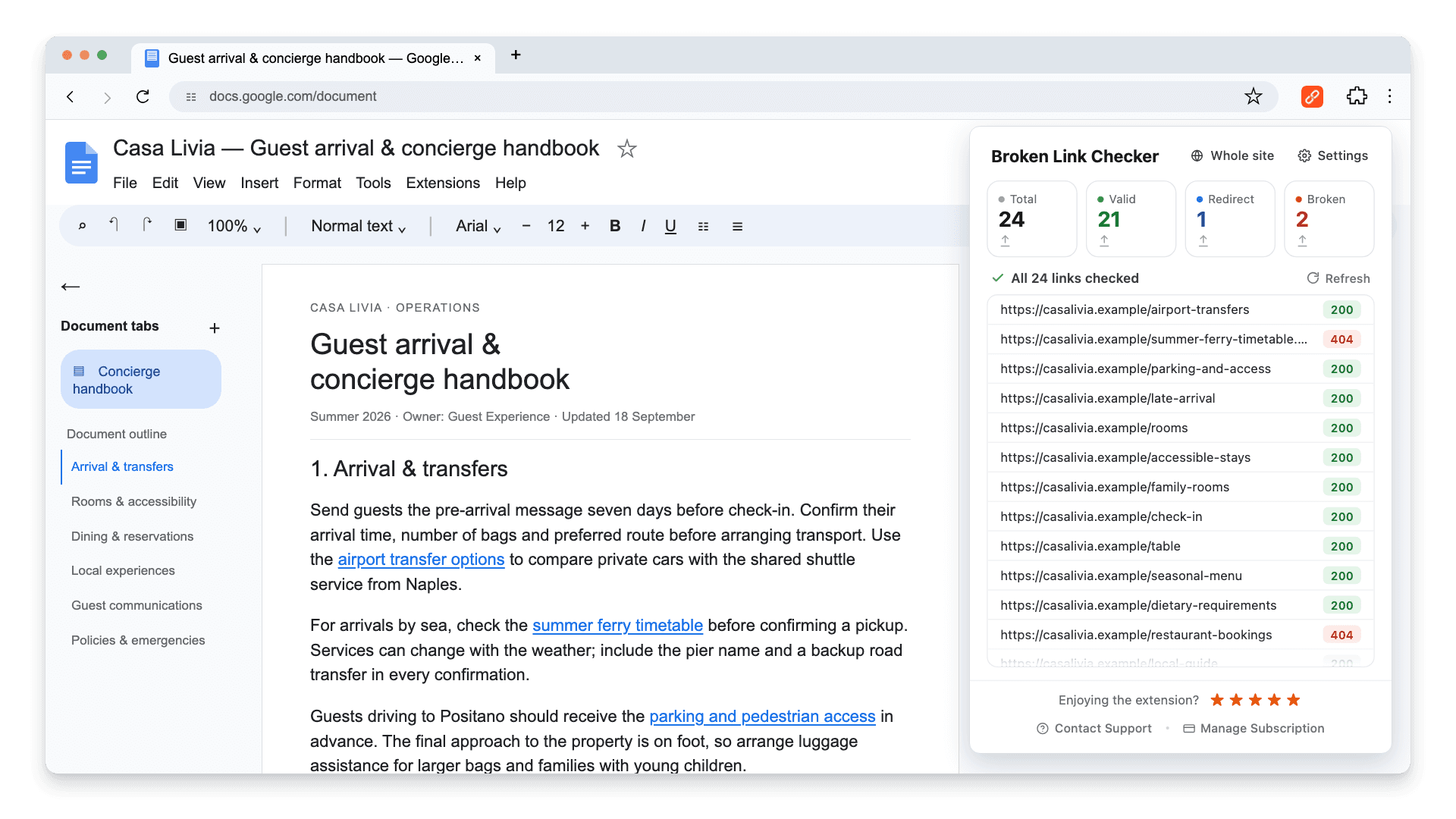Open the Google Docs home icon
Screen dimensions: 1456x819
click(81, 162)
